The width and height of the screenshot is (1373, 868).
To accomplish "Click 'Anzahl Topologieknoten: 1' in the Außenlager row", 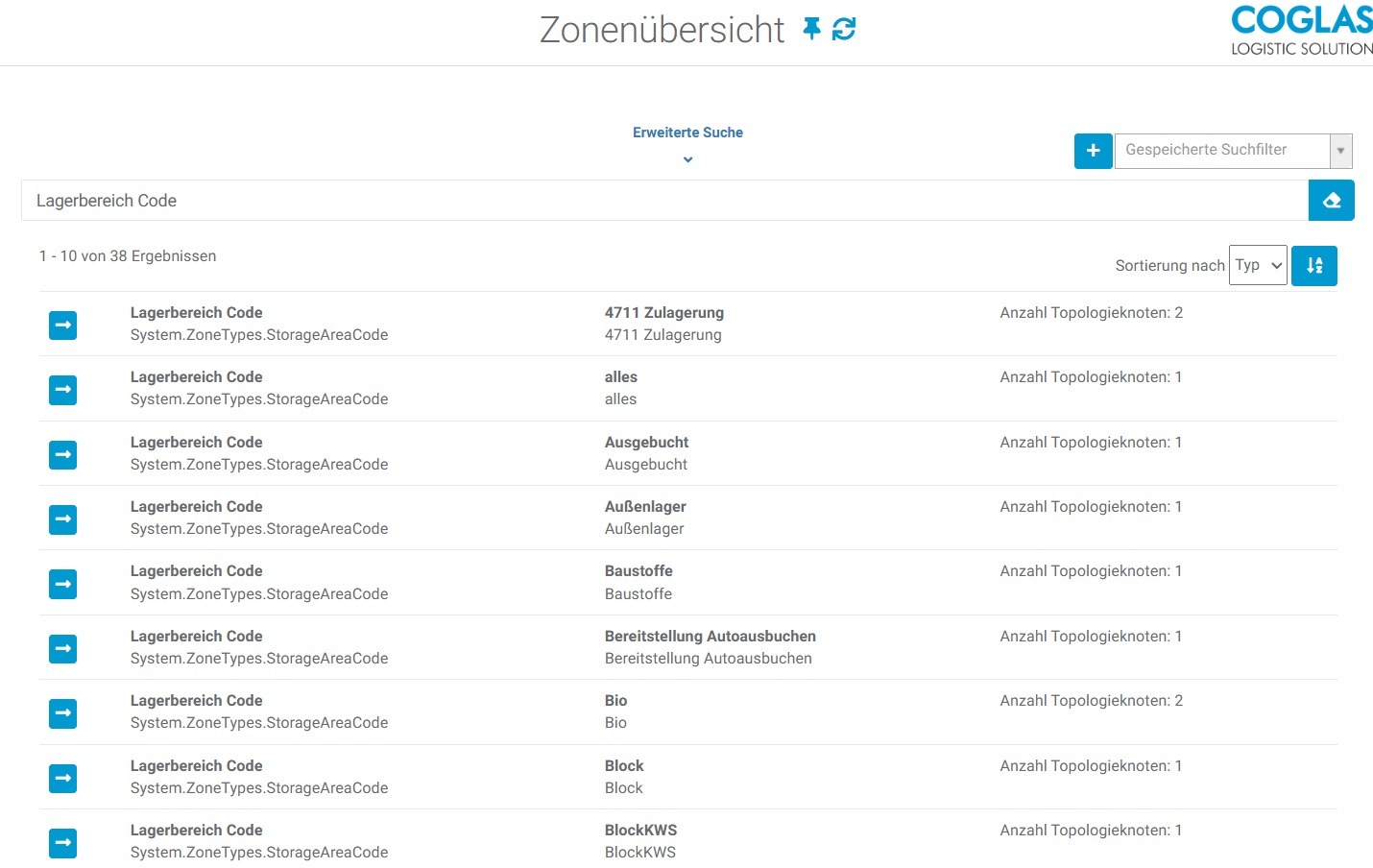I will tap(1091, 507).
